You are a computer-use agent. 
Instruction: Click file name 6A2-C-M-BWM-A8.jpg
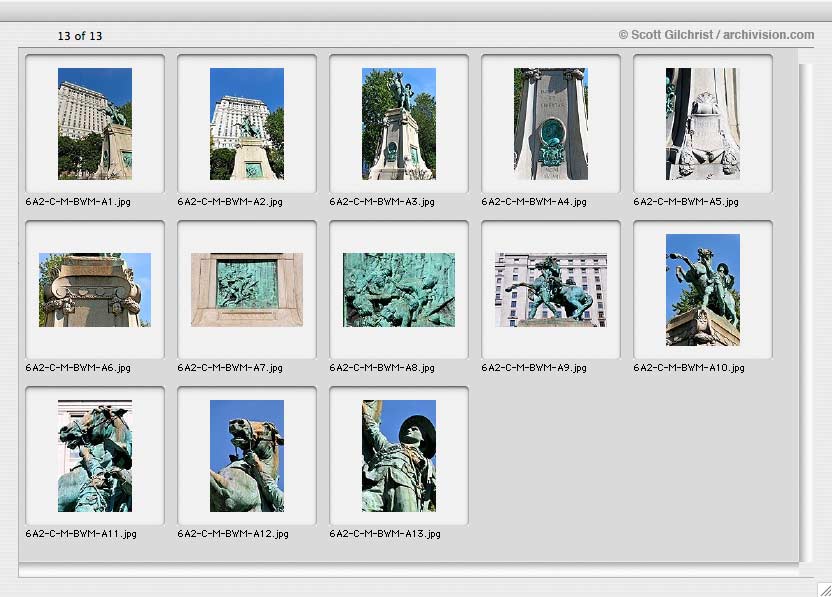382,368
